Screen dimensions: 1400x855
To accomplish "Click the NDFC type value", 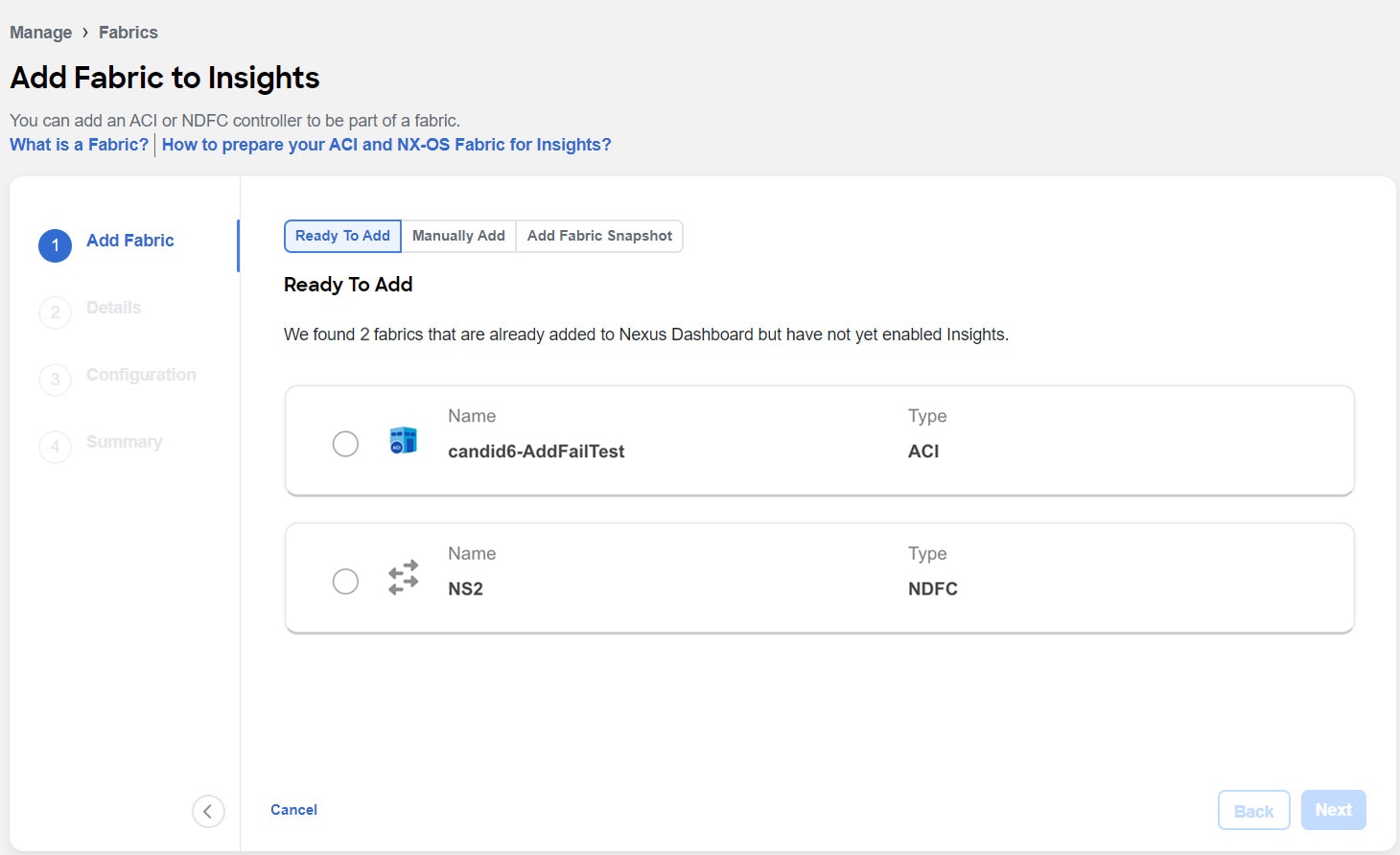I will (x=933, y=589).
